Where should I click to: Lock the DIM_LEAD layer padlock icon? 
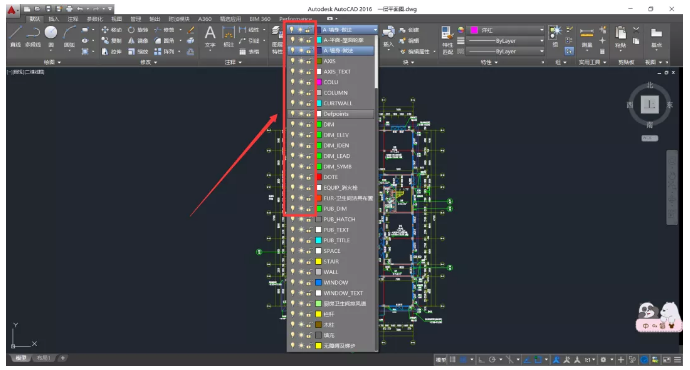coord(309,156)
